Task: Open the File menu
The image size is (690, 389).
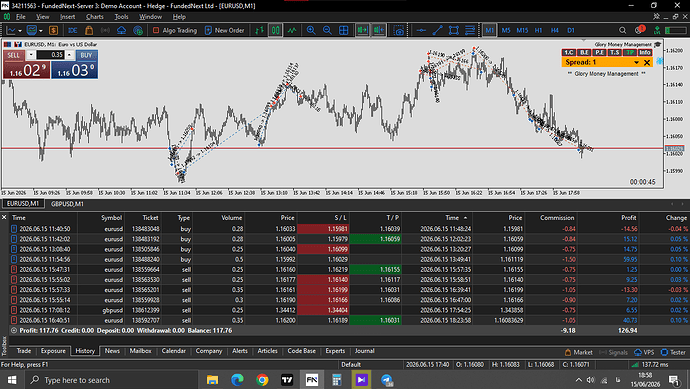Action: click(21, 17)
